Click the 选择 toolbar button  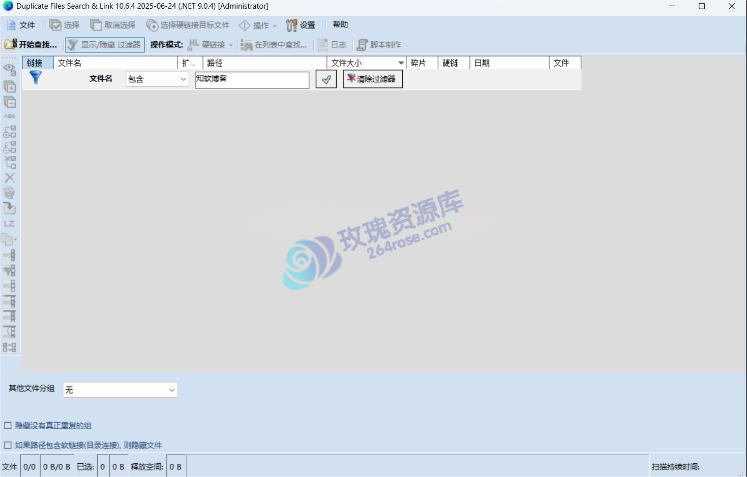64,25
